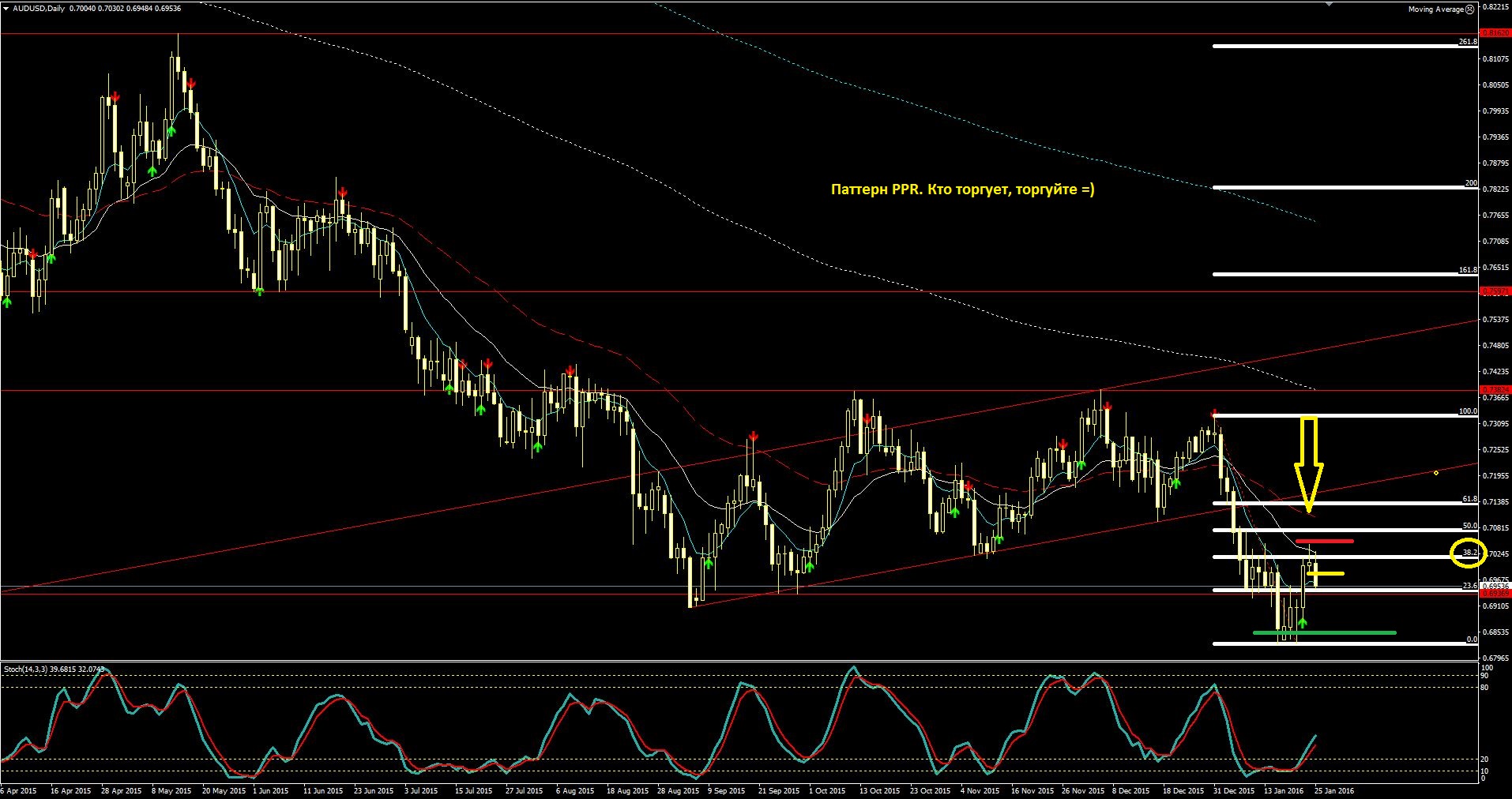
Task: Click the Fibonacci "38.2" level label
Action: coord(1469,553)
